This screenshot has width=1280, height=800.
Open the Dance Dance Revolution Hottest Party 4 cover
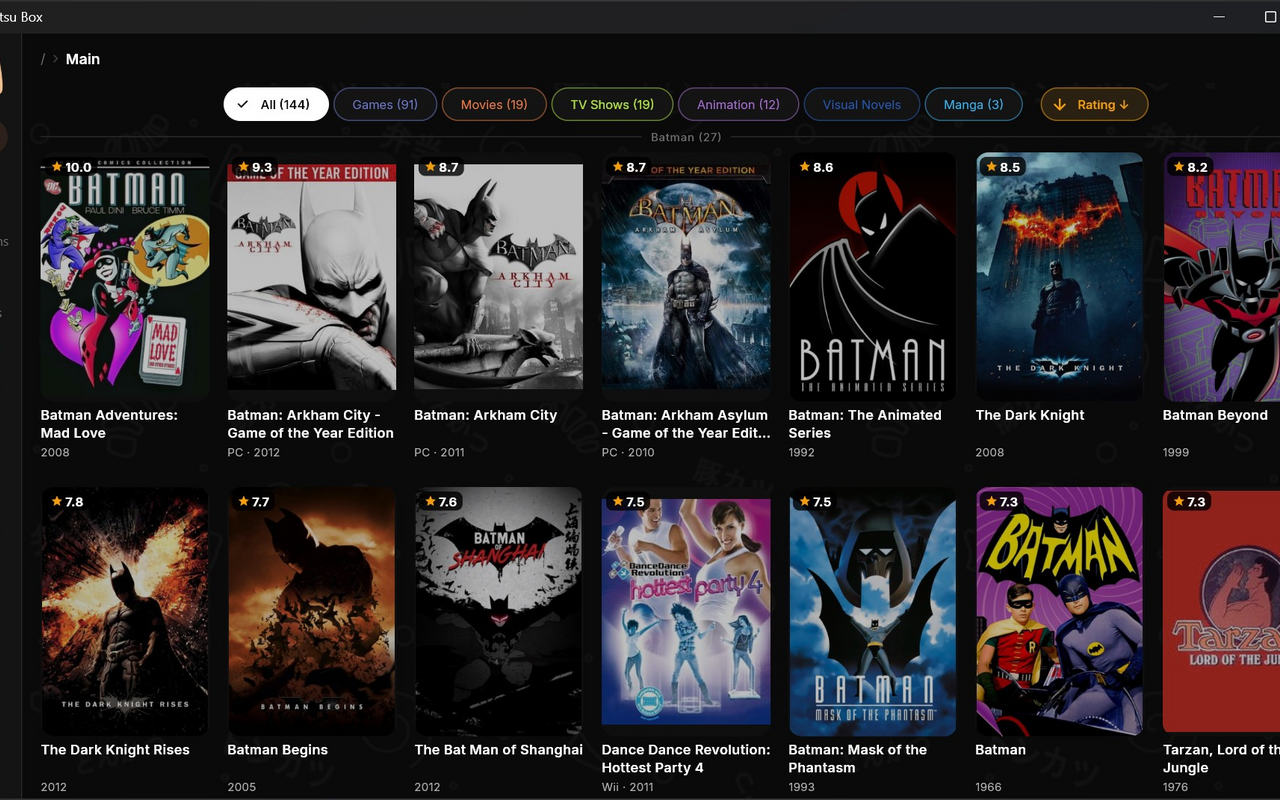(686, 612)
